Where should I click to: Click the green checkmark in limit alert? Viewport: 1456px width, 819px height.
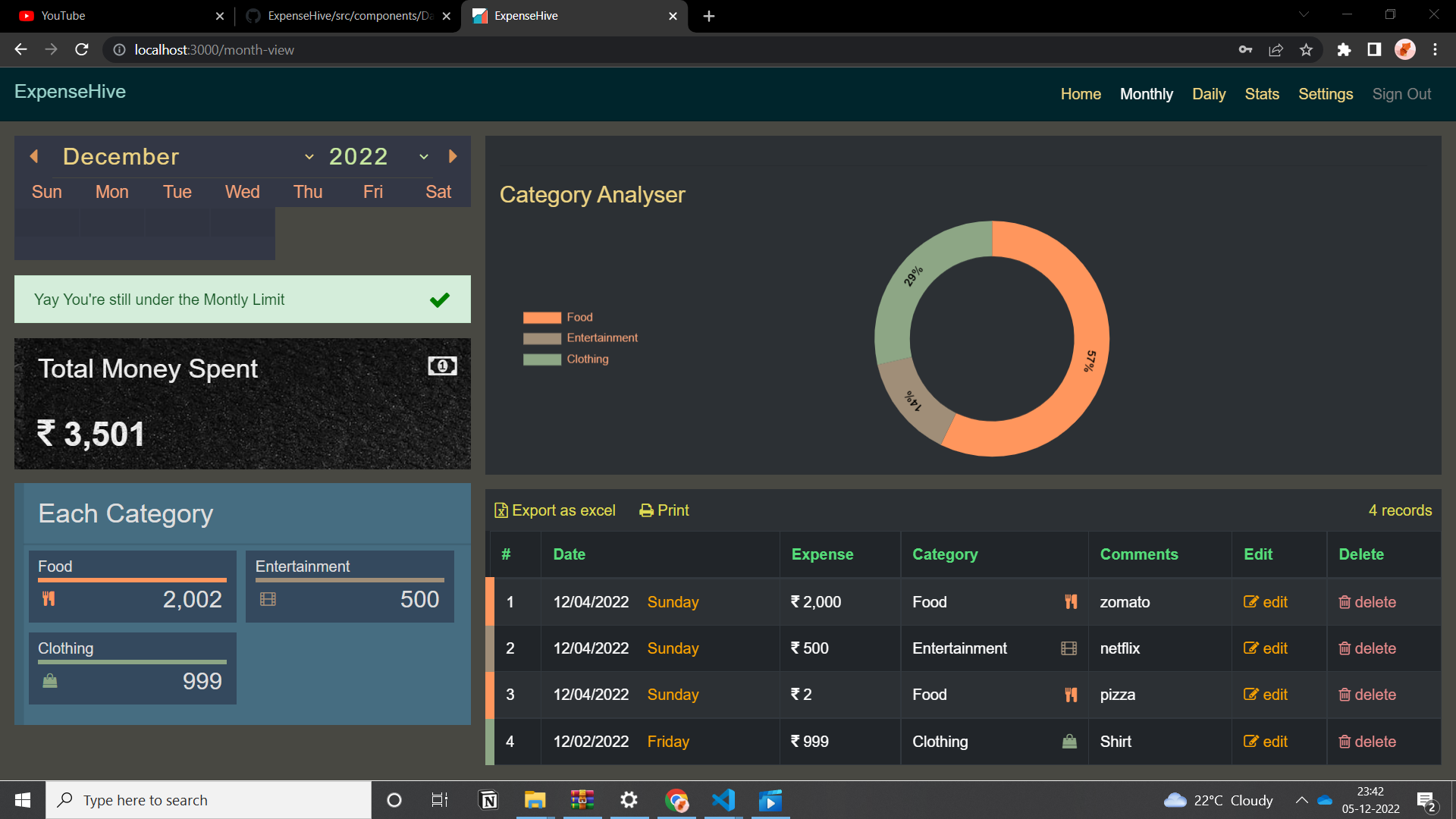[x=440, y=300]
